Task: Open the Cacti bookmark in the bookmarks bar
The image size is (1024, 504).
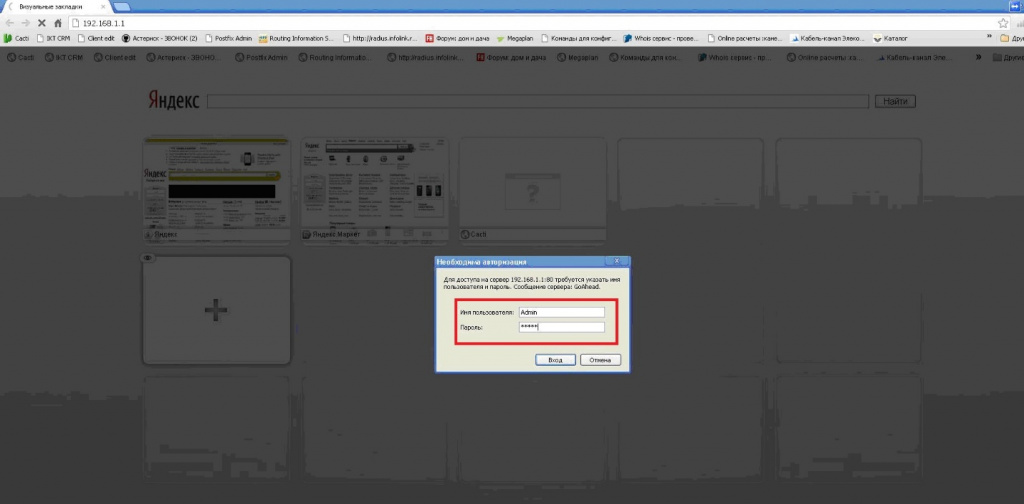Action: pos(17,39)
